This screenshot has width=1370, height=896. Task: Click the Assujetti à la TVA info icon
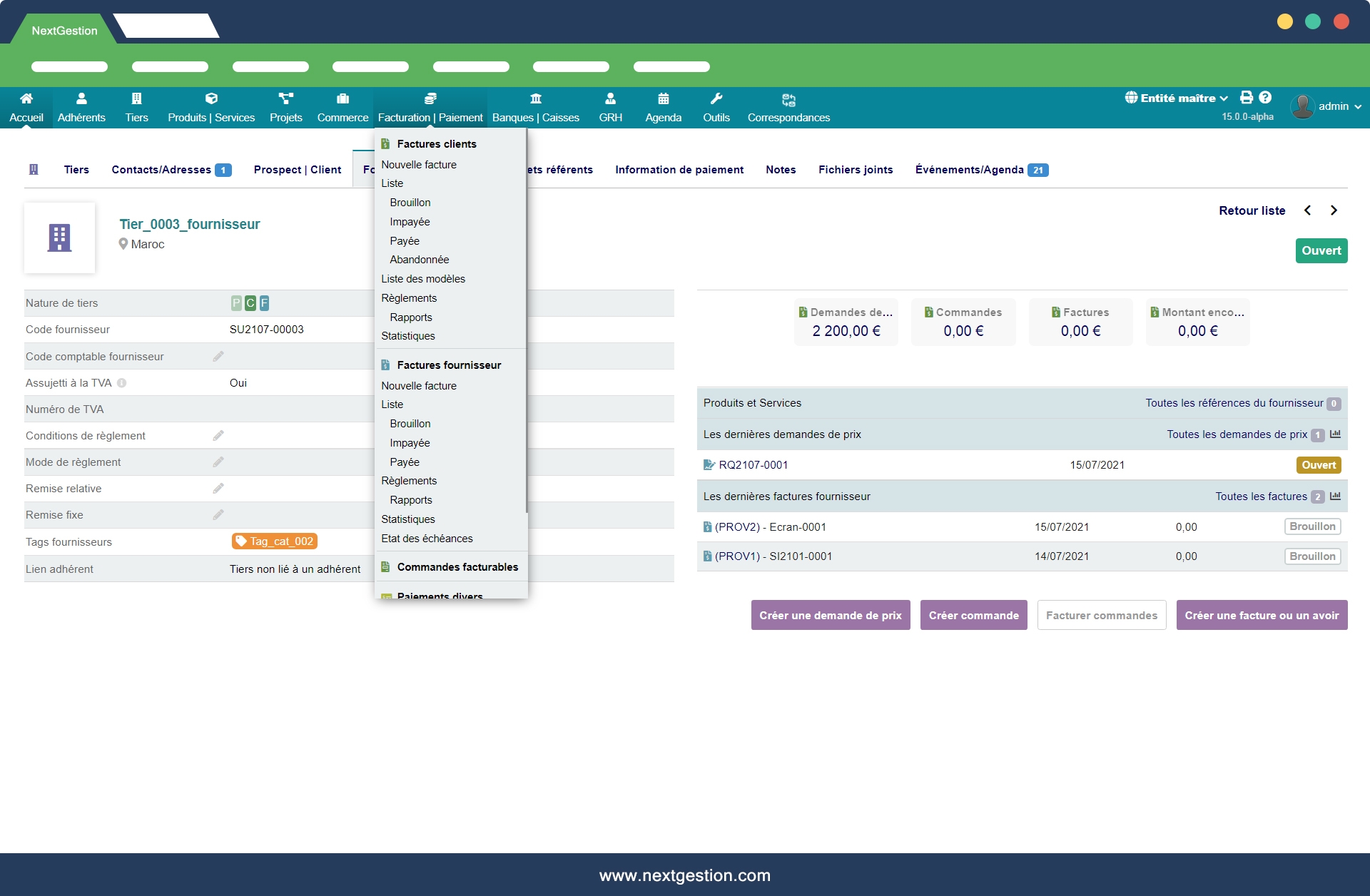tap(122, 383)
